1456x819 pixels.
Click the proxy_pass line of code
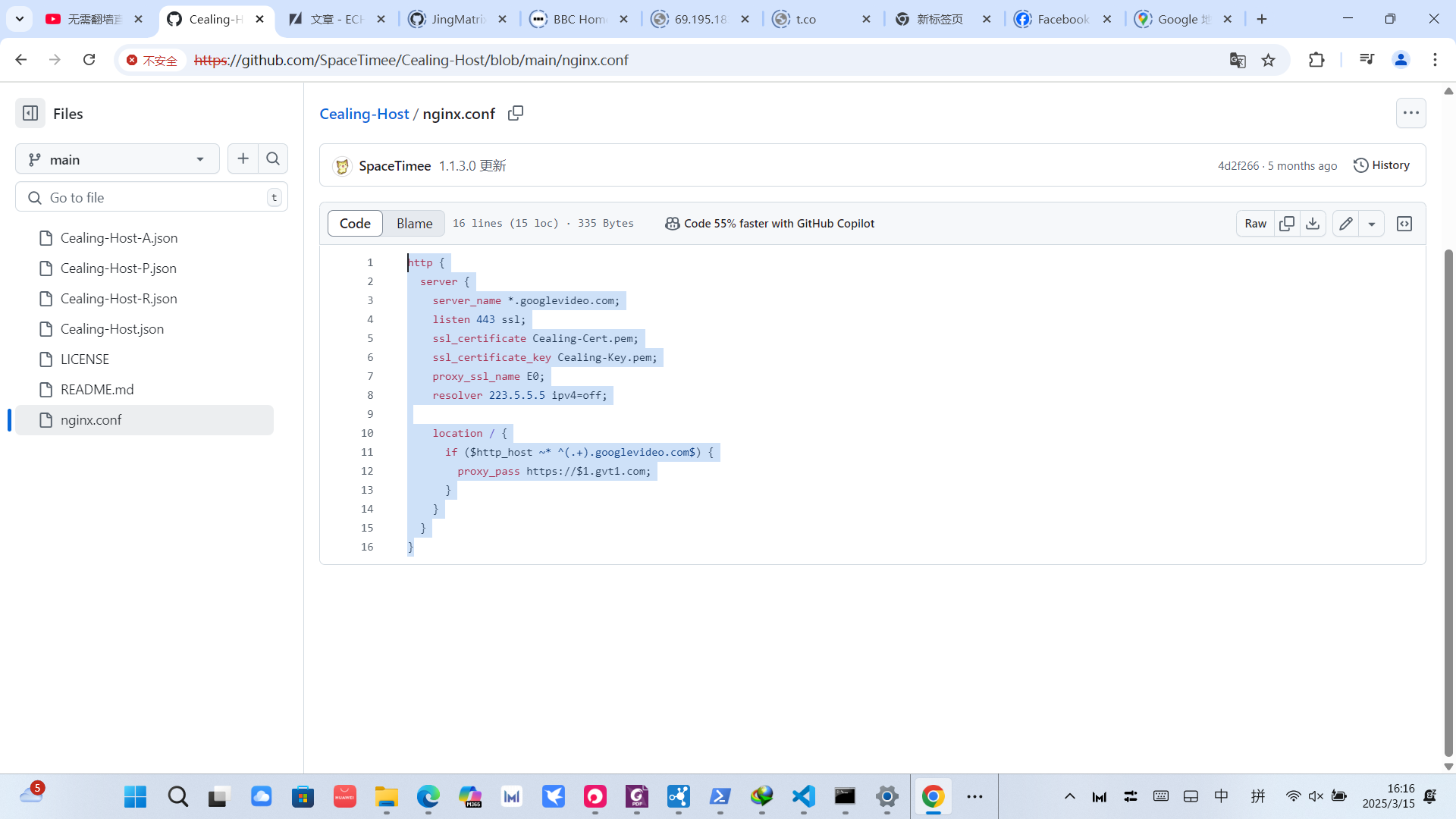pyautogui.click(x=554, y=471)
